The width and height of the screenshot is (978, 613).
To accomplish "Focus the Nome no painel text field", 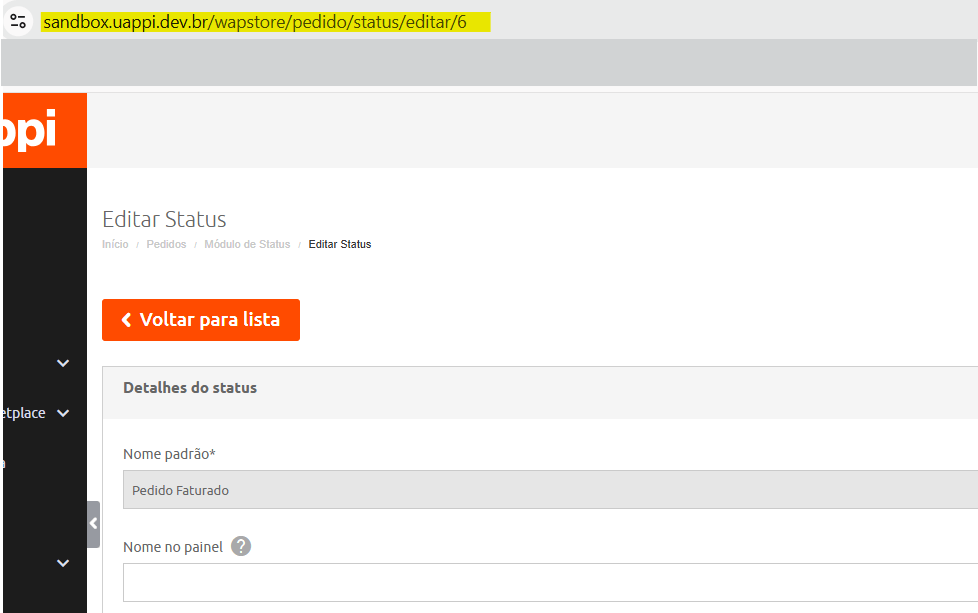I will (x=550, y=582).
